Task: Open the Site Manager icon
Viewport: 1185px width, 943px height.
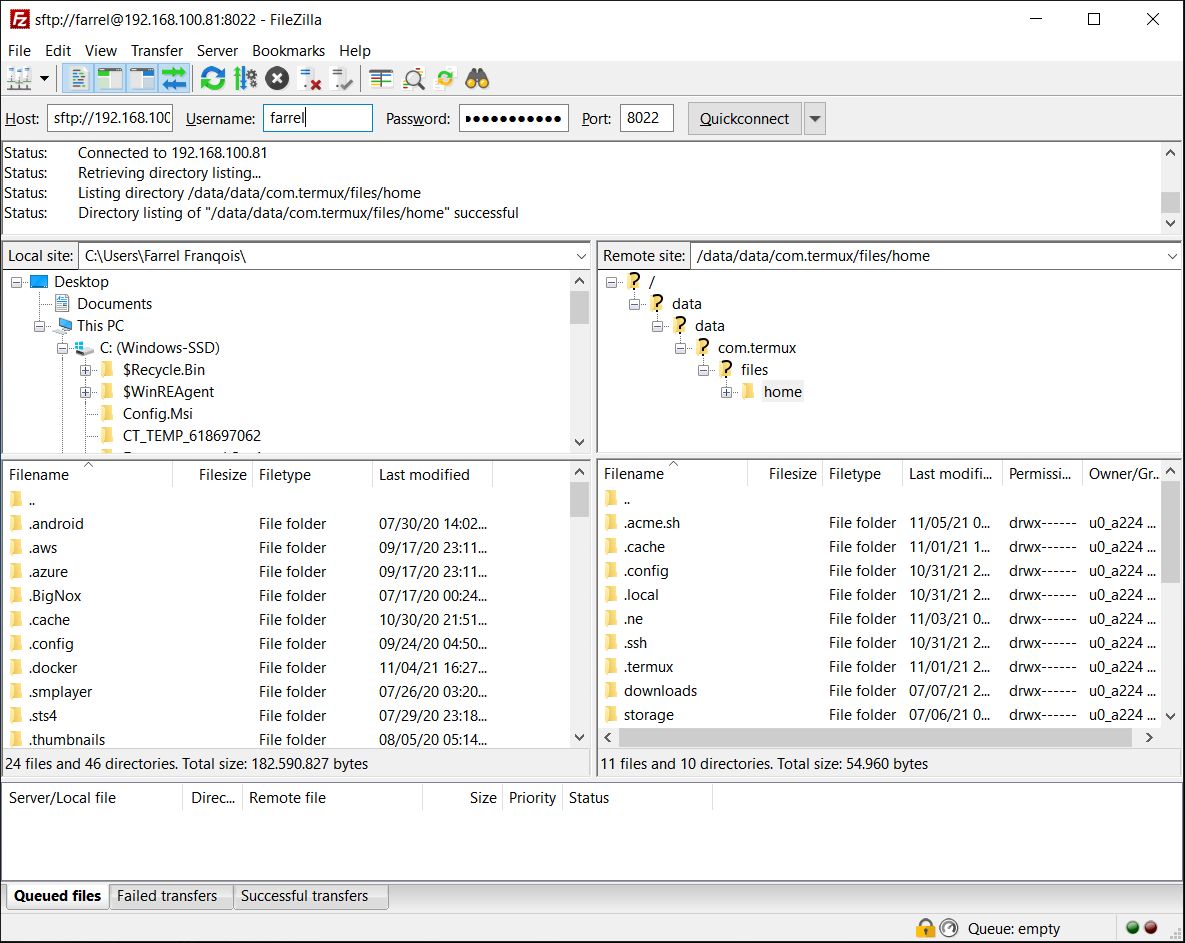Action: click(20, 79)
